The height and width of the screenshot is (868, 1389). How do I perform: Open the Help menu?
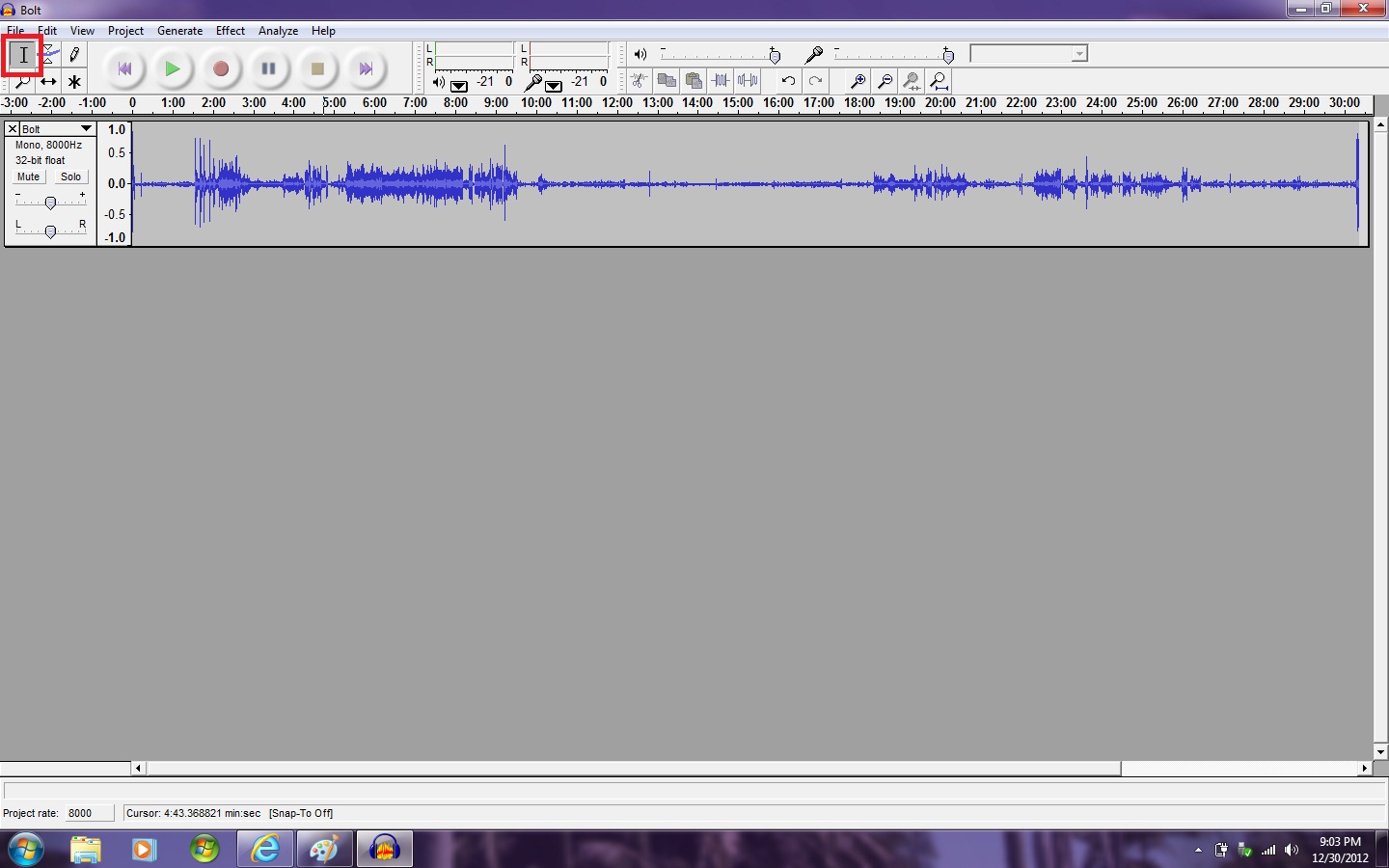point(323,31)
